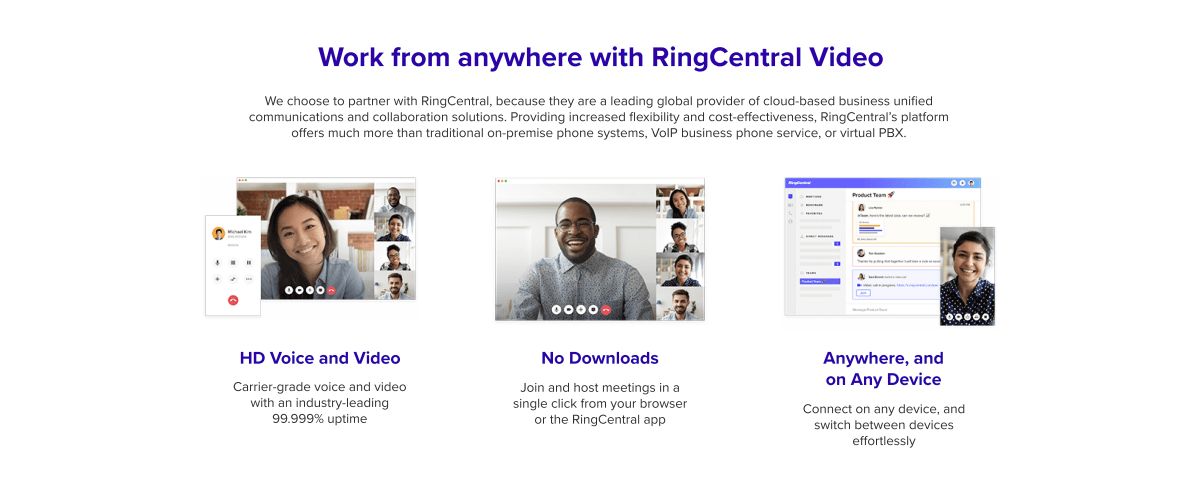
Task: Open profile avatar in RingCentral app header
Action: [971, 183]
